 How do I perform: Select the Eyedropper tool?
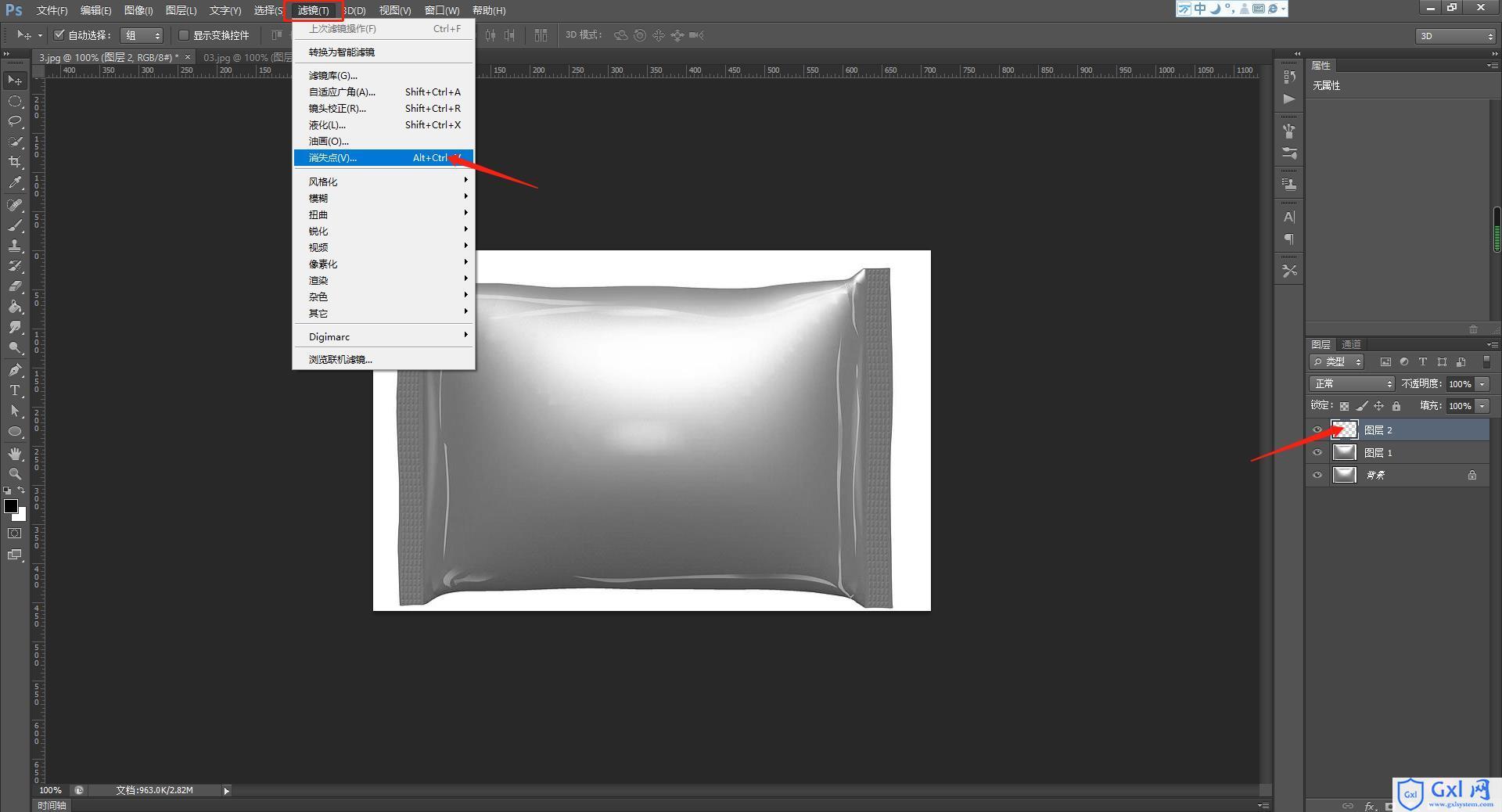(x=15, y=182)
